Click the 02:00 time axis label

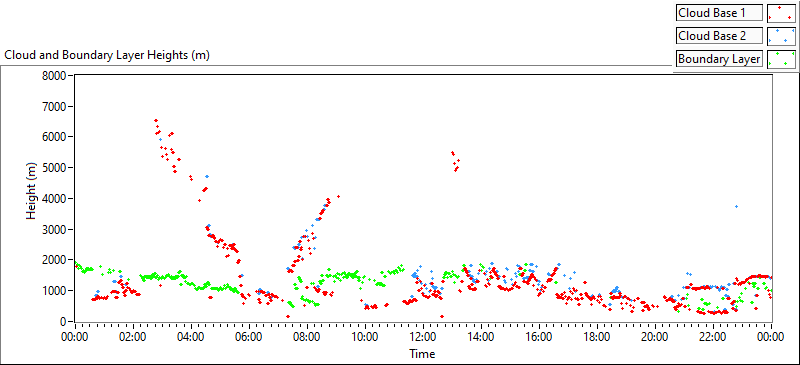click(133, 336)
